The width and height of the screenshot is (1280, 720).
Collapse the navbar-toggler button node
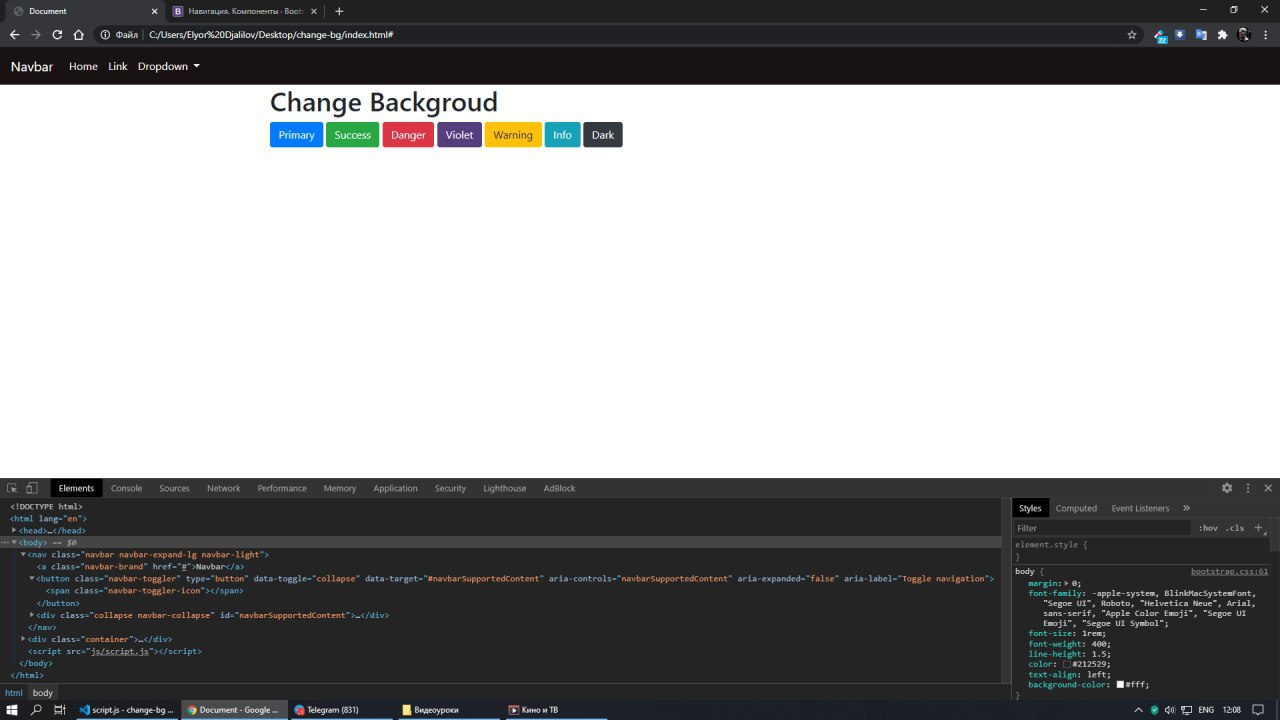tap(32, 578)
